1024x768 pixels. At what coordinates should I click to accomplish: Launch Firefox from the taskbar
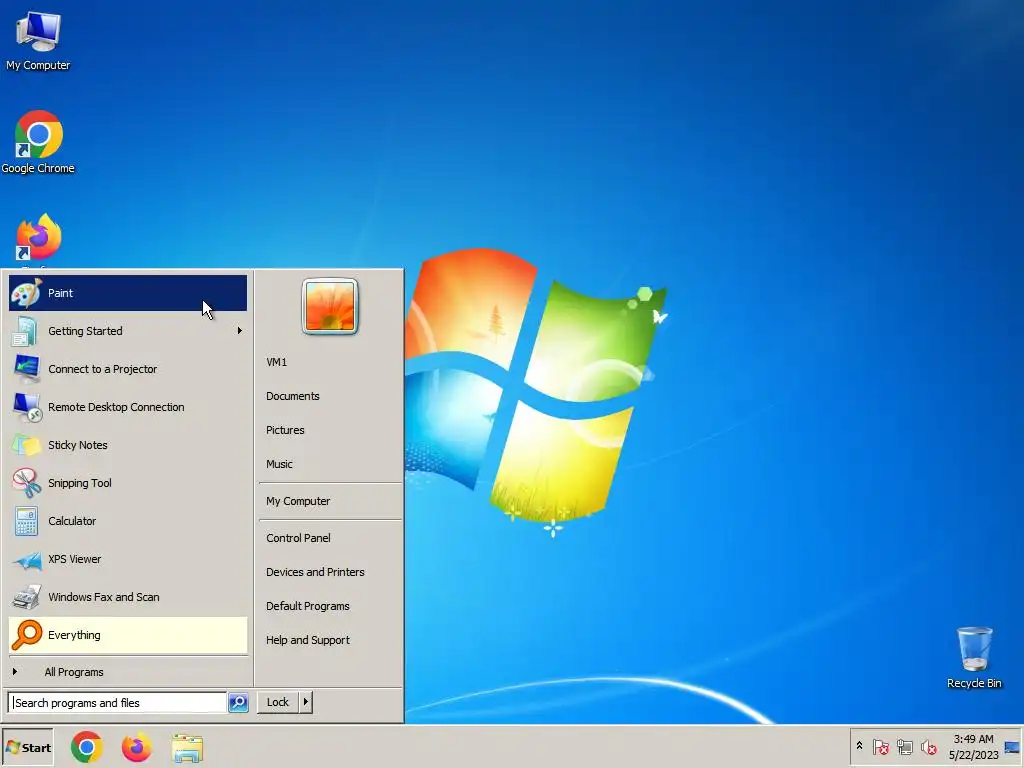(x=136, y=748)
